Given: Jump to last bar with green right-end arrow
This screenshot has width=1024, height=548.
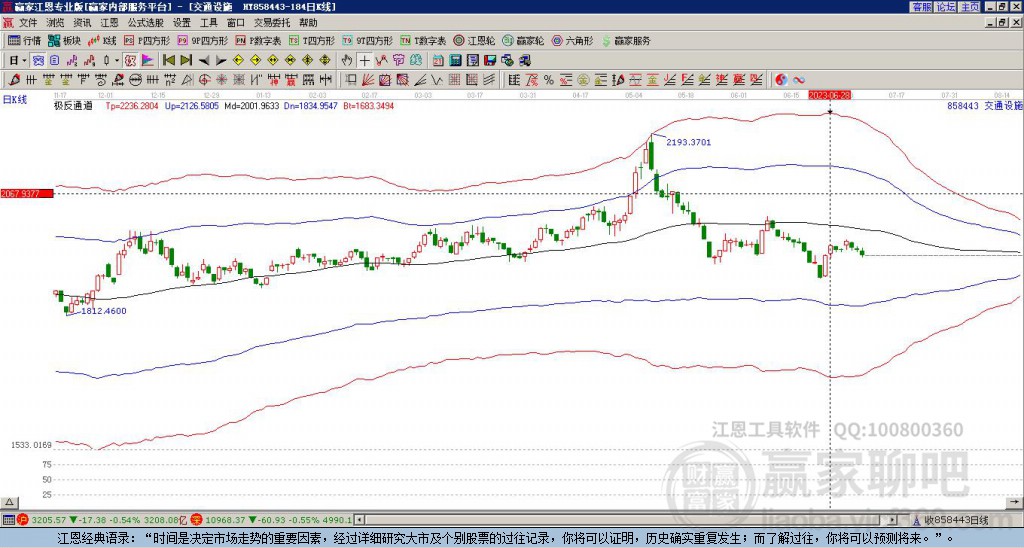Looking at the screenshot, I should tap(186, 60).
